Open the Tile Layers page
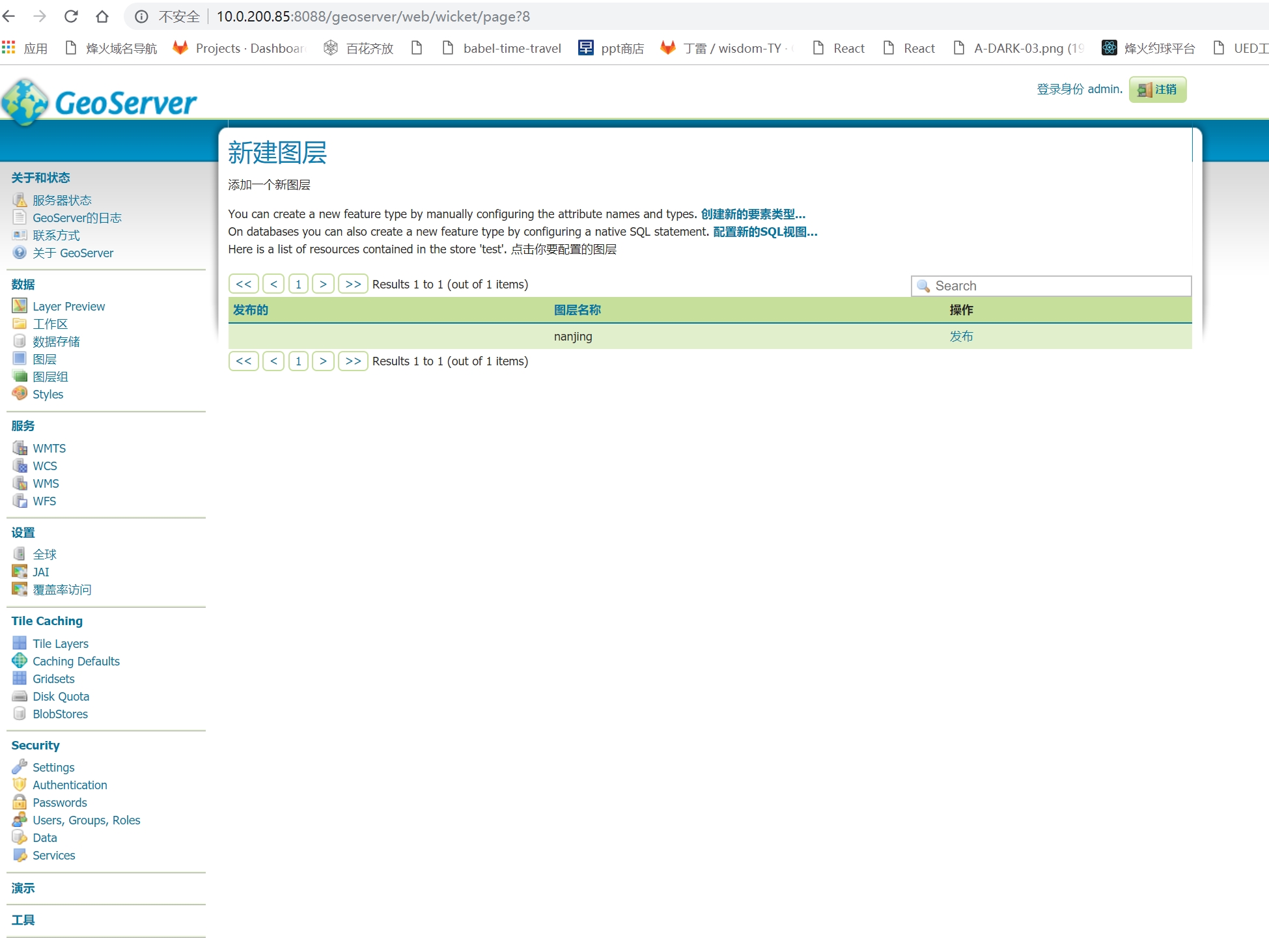The image size is (1269, 952). click(61, 643)
